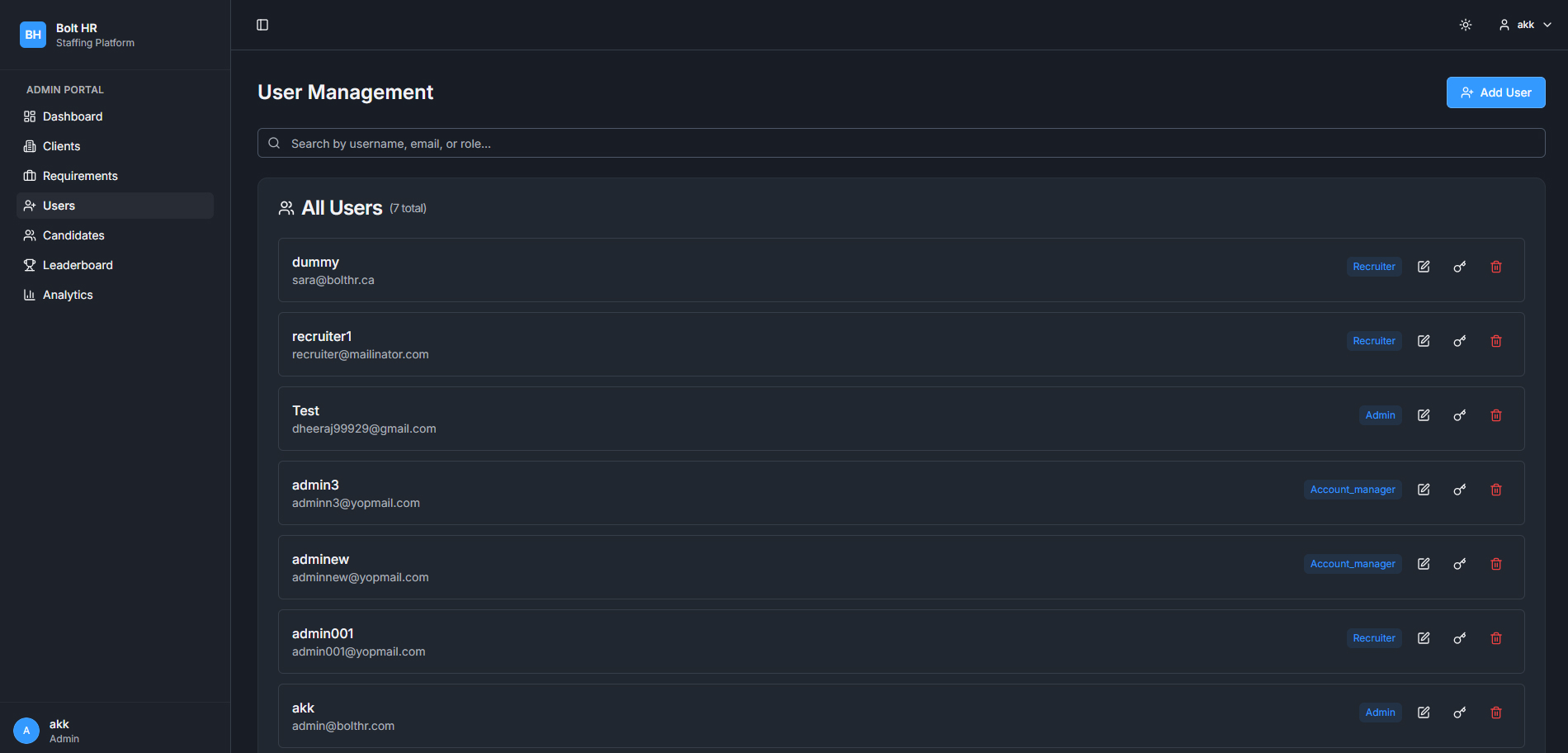The width and height of the screenshot is (1568, 753).
Task: Click the edit icon for admin3
Action: pyautogui.click(x=1424, y=490)
